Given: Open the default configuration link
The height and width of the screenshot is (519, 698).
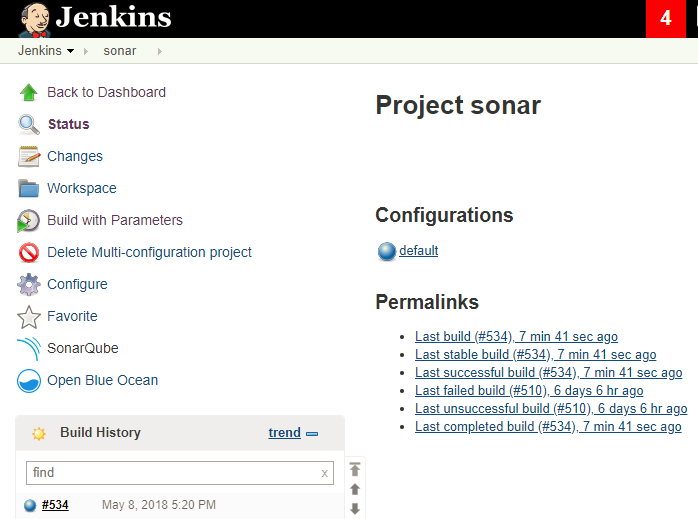Looking at the screenshot, I should (418, 251).
